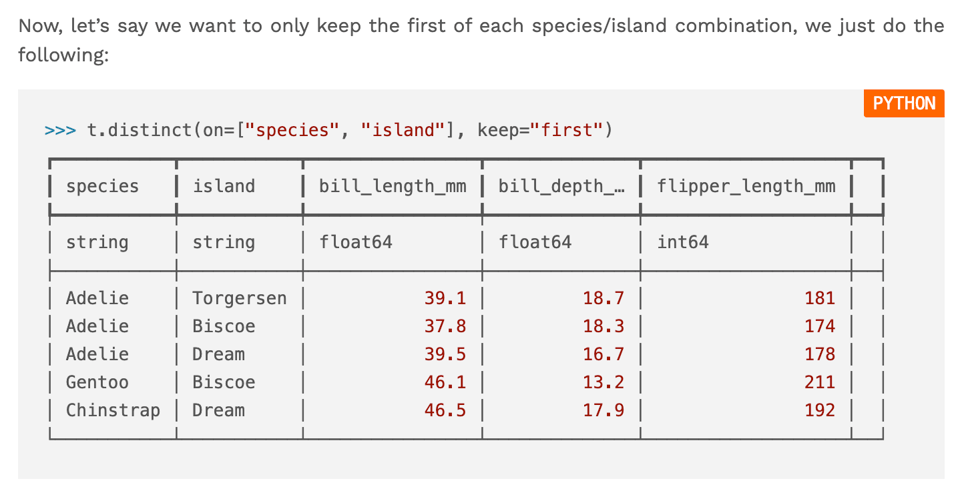This screenshot has height=483, width=960.
Task: Select the 18.7 bill depth value
Action: point(603,298)
